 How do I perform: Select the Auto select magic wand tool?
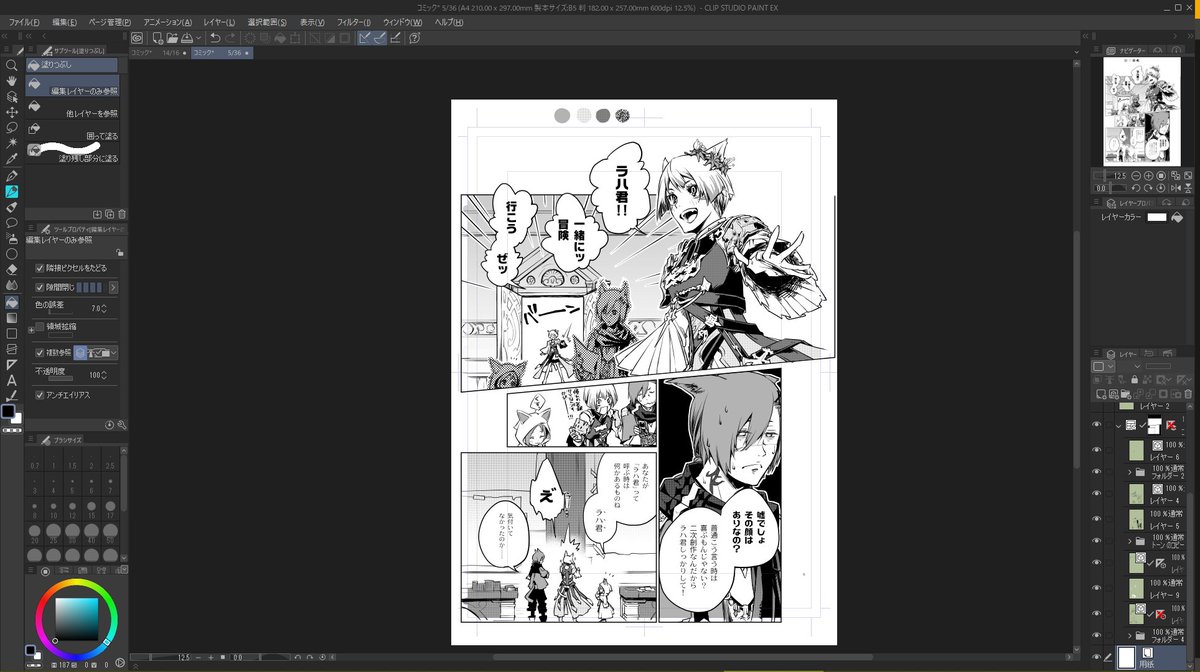tap(12, 144)
